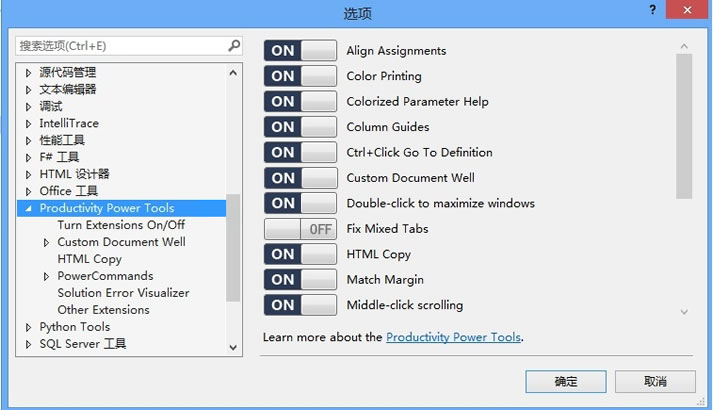This screenshot has height=410, width=713.
Task: Close the 选项 dialog window
Action: 687,10
